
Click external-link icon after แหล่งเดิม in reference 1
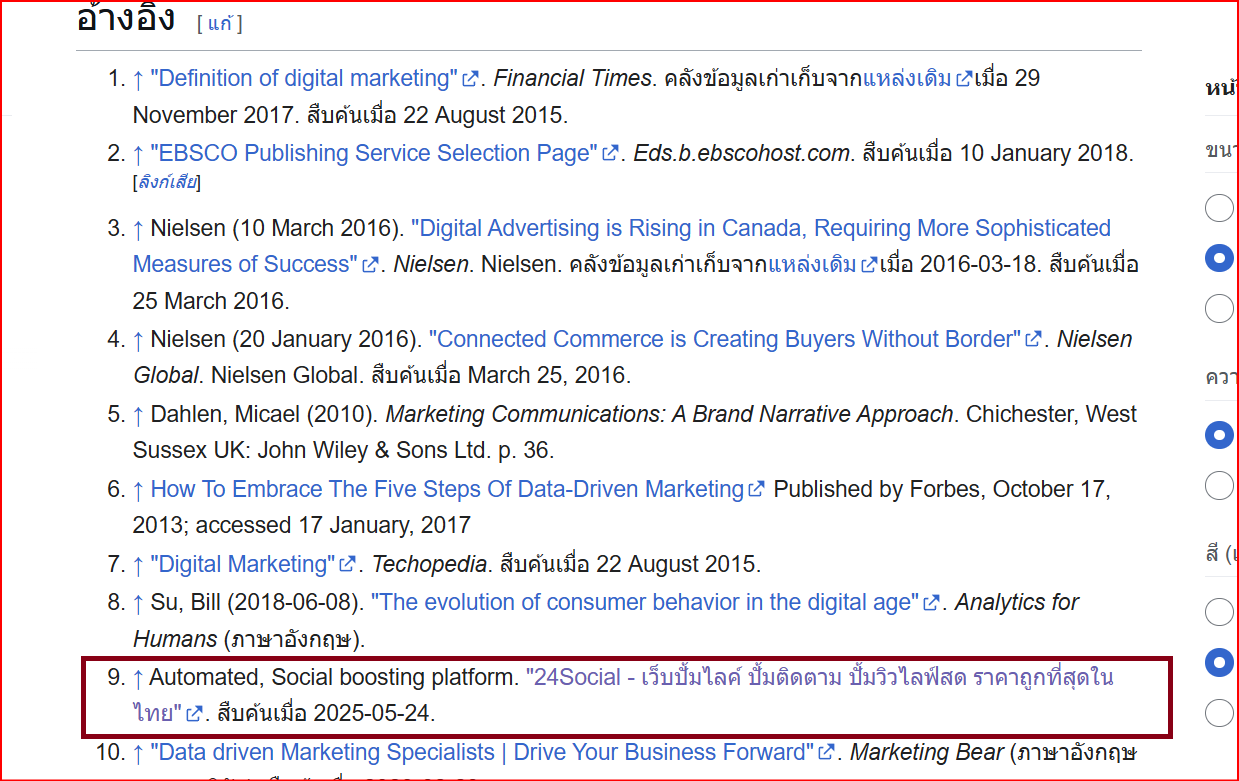[964, 79]
